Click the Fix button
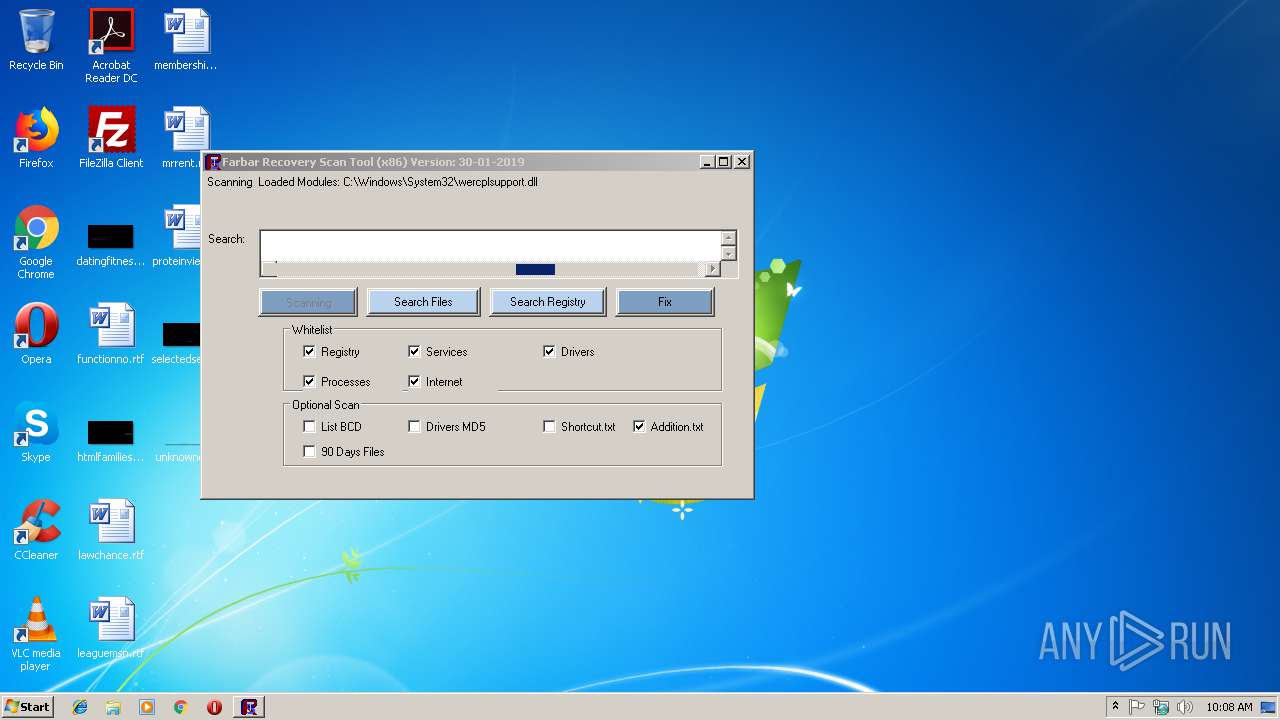 point(665,302)
